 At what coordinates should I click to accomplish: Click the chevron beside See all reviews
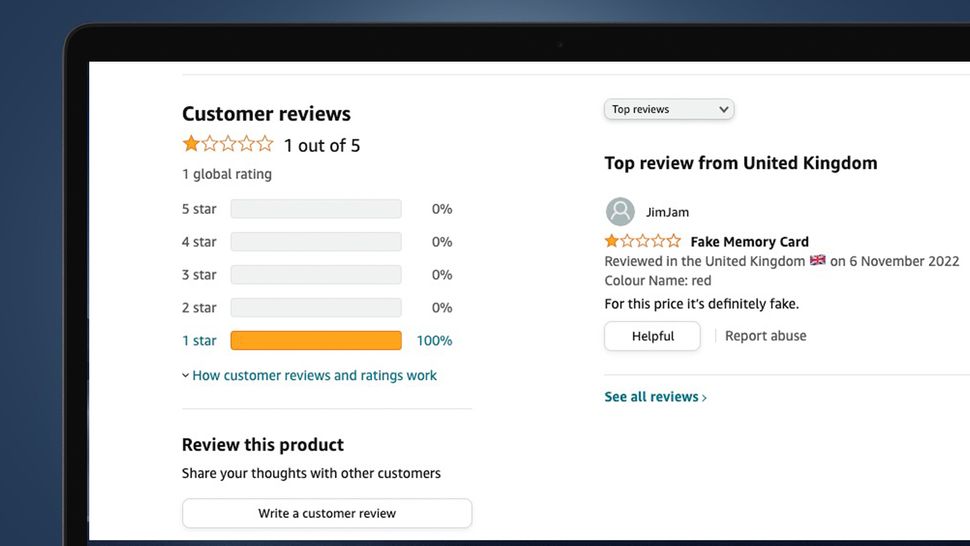[705, 398]
